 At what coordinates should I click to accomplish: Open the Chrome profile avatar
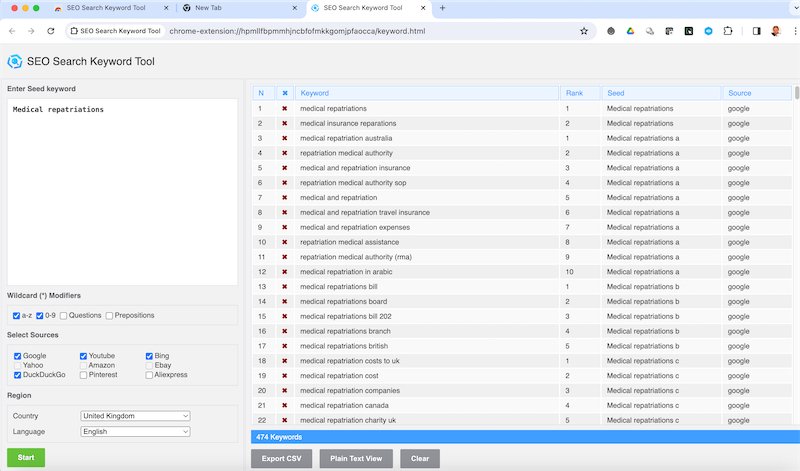[776, 31]
